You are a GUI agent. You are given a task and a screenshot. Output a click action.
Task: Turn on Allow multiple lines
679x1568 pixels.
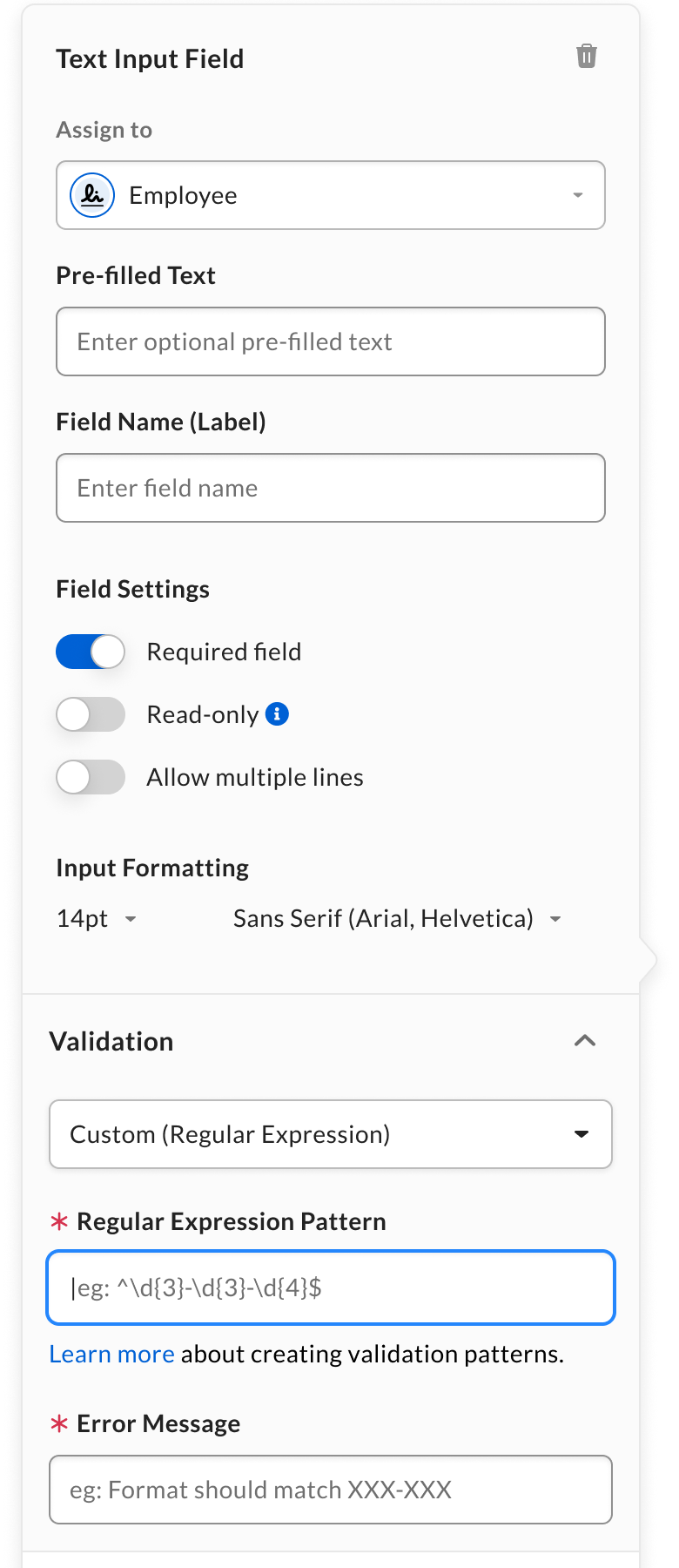pyautogui.click(x=91, y=777)
